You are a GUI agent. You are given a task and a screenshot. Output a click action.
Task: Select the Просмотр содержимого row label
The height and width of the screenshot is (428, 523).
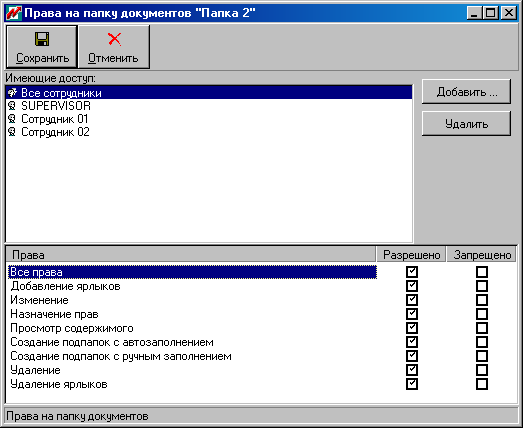point(72,328)
